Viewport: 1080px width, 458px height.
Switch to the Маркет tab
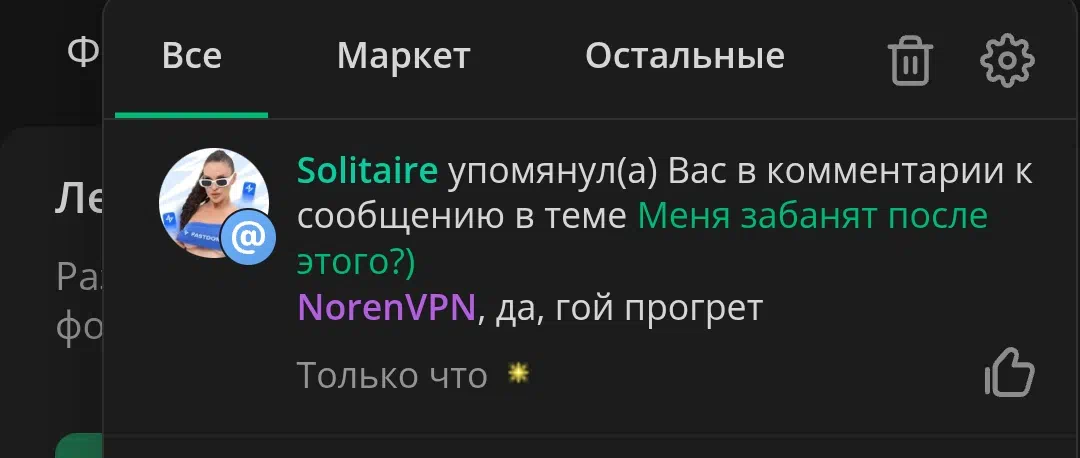pyautogui.click(x=404, y=56)
